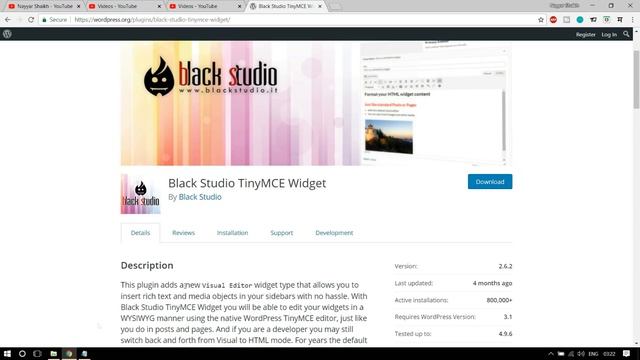Open Cortana search circle in taskbar
Viewport: 640px width, 360px height.
coord(22,353)
